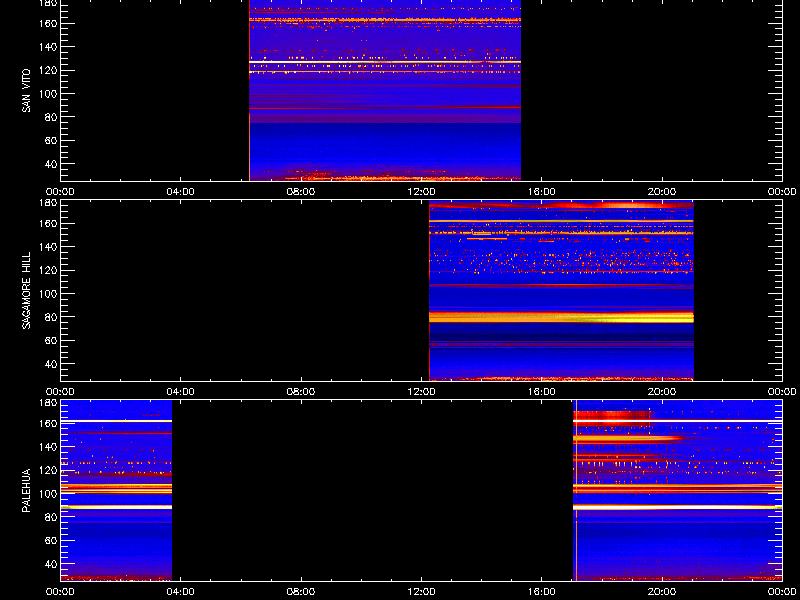800x600 pixels.
Task: Click the 60 frequency label on San Vito axis
Action: (x=50, y=140)
